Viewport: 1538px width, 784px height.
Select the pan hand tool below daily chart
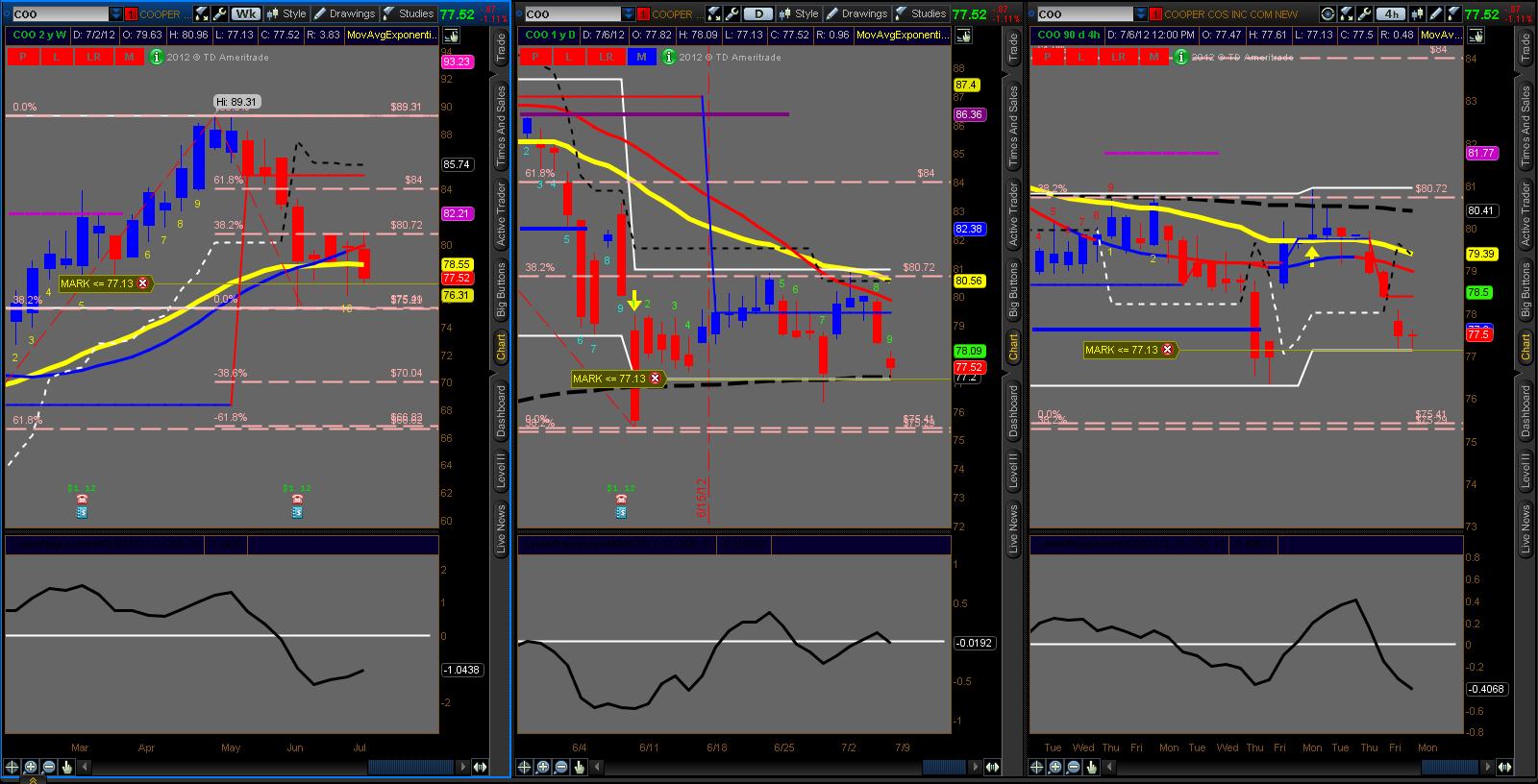point(580,767)
